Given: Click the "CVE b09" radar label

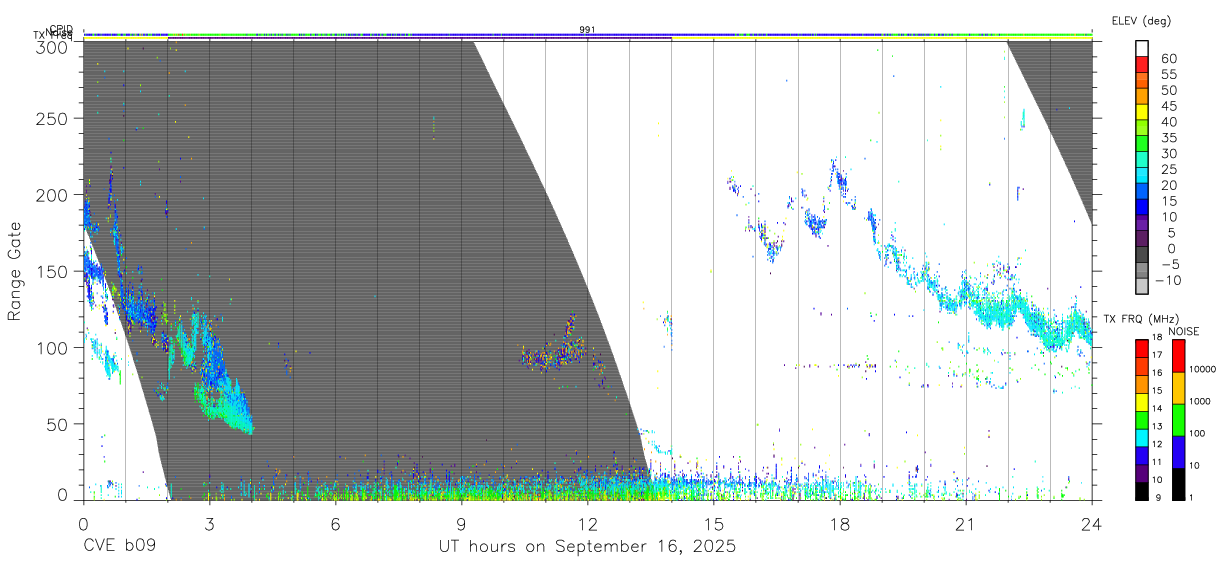Looking at the screenshot, I should click(x=119, y=546).
